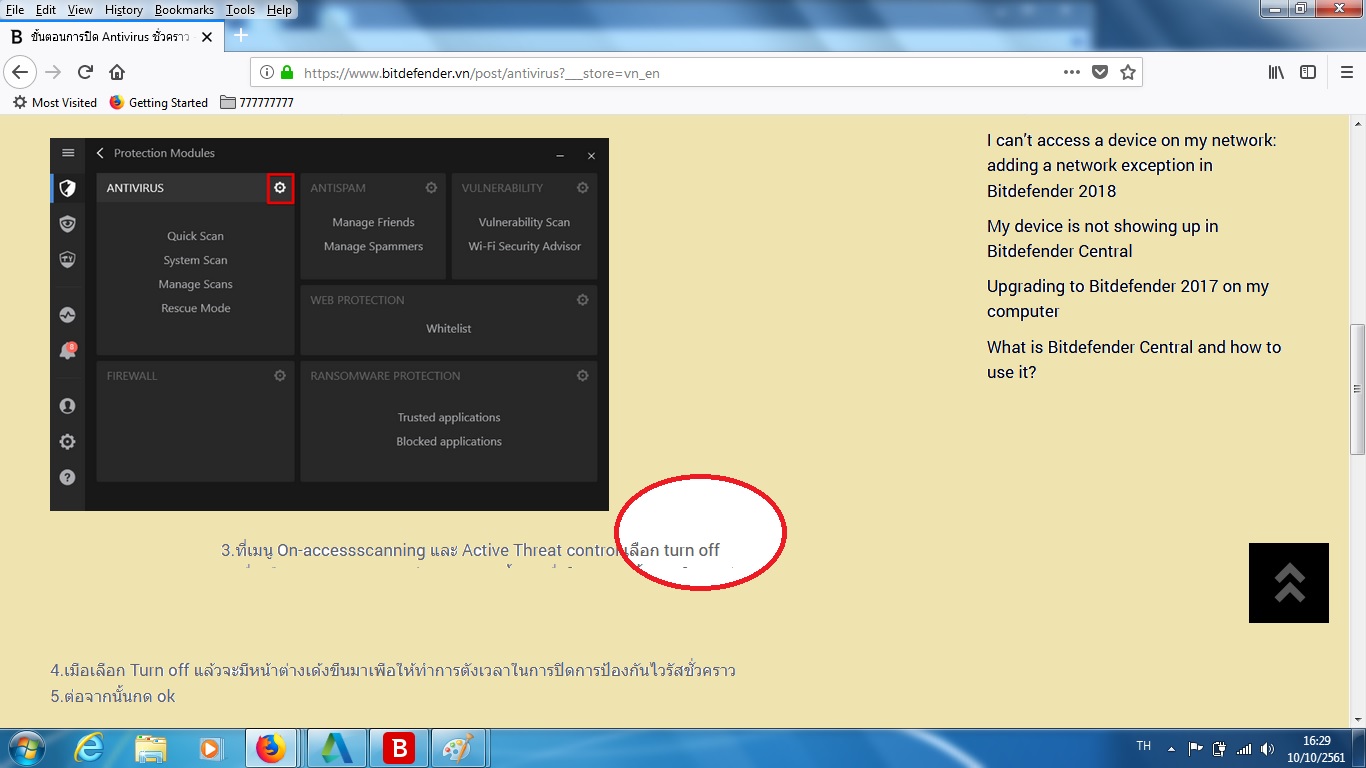
Task: Open the Most Visited bookmarks
Action: click(55, 102)
